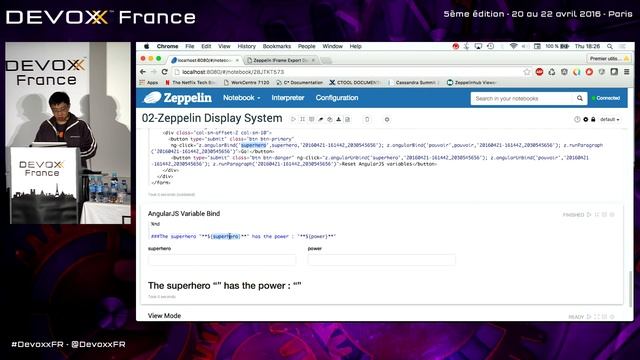Open the AirPlay display menu icon
This screenshot has height=360, width=640.
coord(478,47)
